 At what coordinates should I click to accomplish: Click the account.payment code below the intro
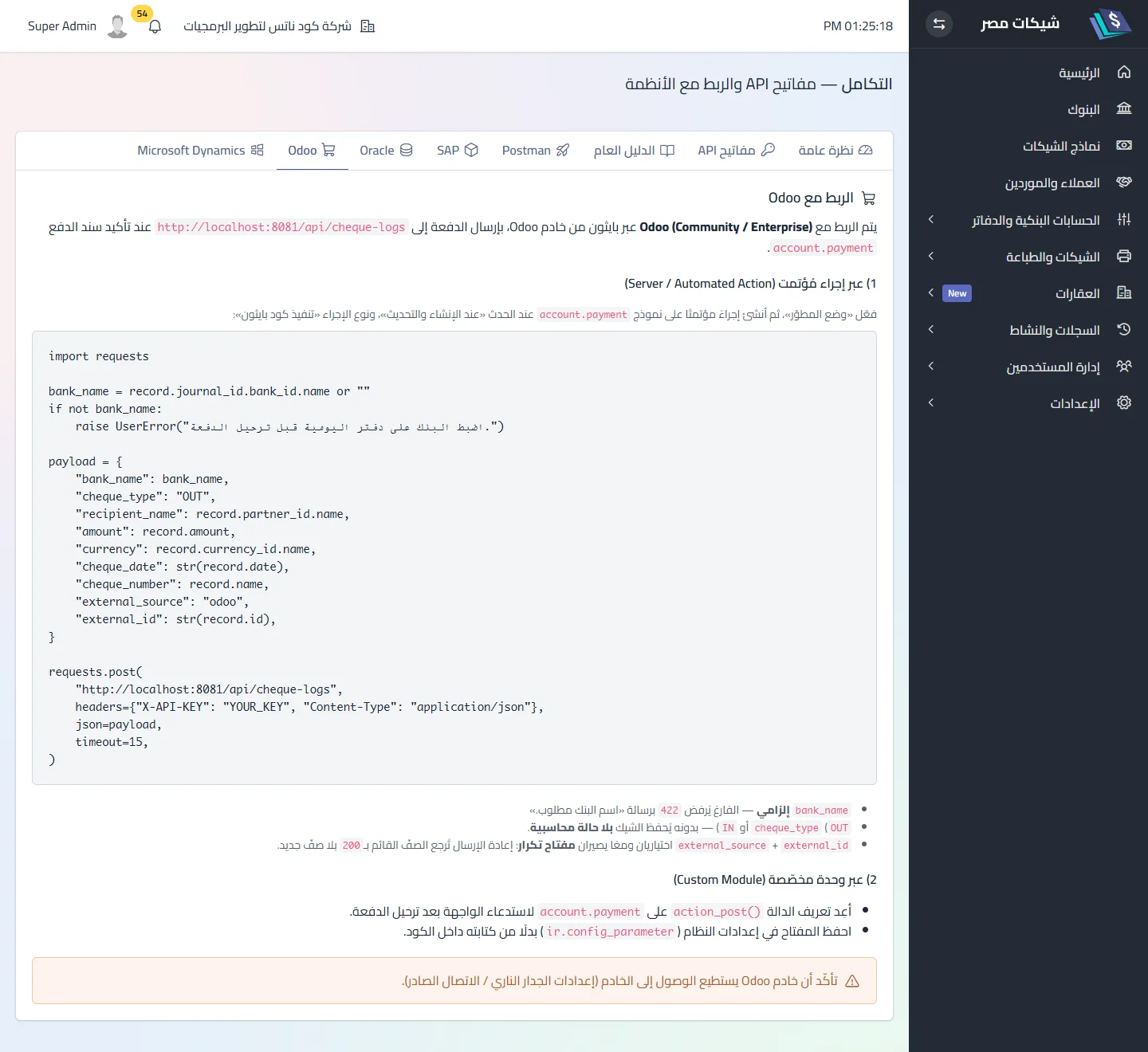823,248
